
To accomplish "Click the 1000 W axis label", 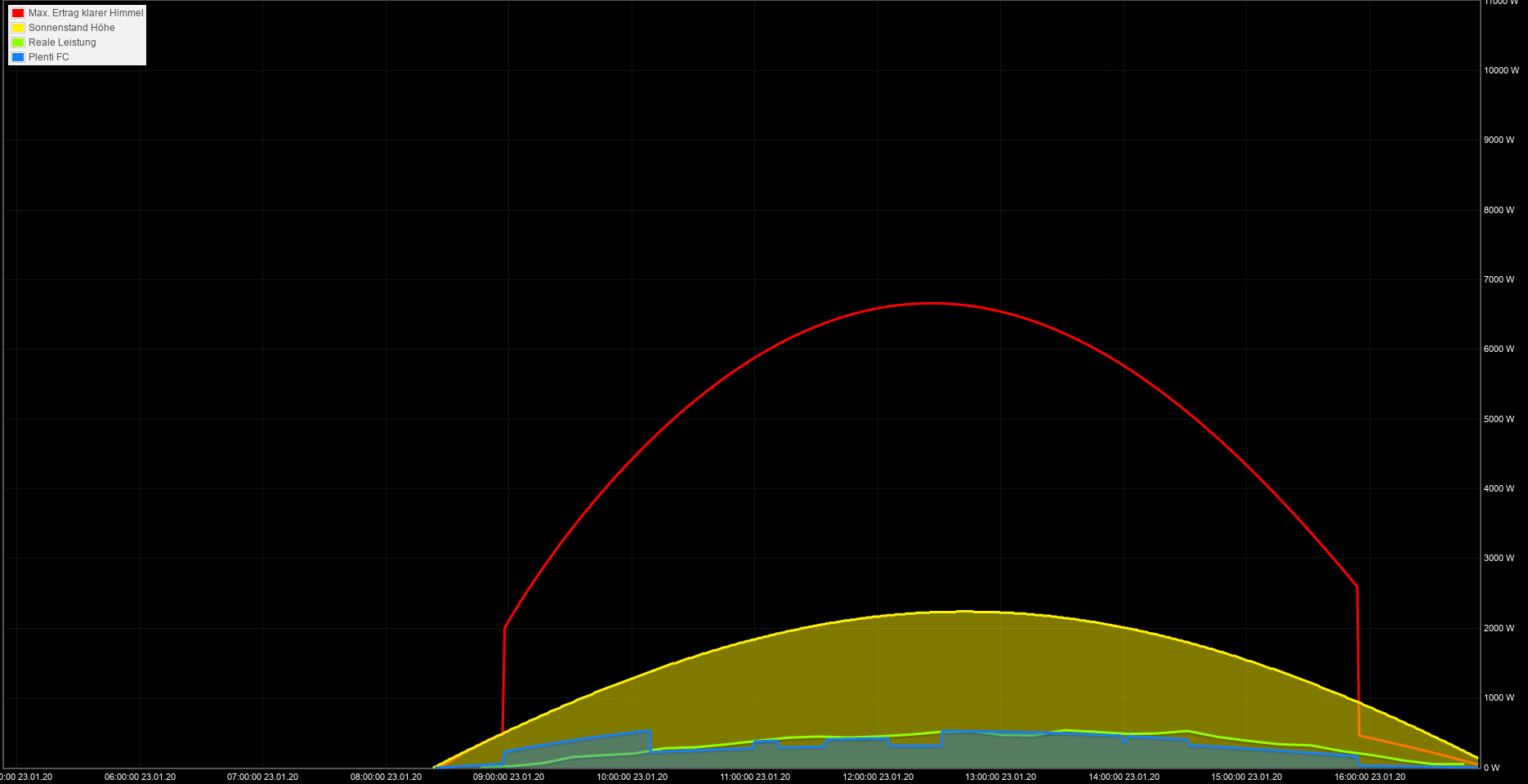I will point(1499,698).
